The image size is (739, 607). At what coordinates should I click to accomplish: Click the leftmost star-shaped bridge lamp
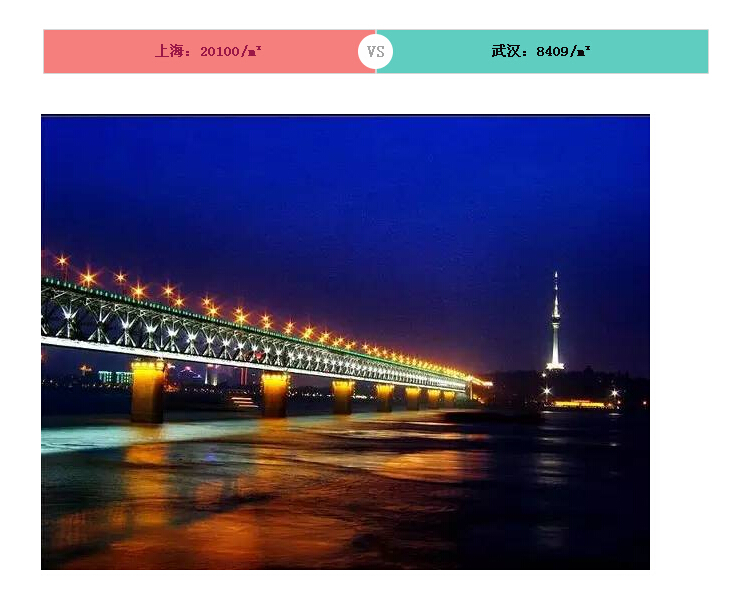point(62,260)
